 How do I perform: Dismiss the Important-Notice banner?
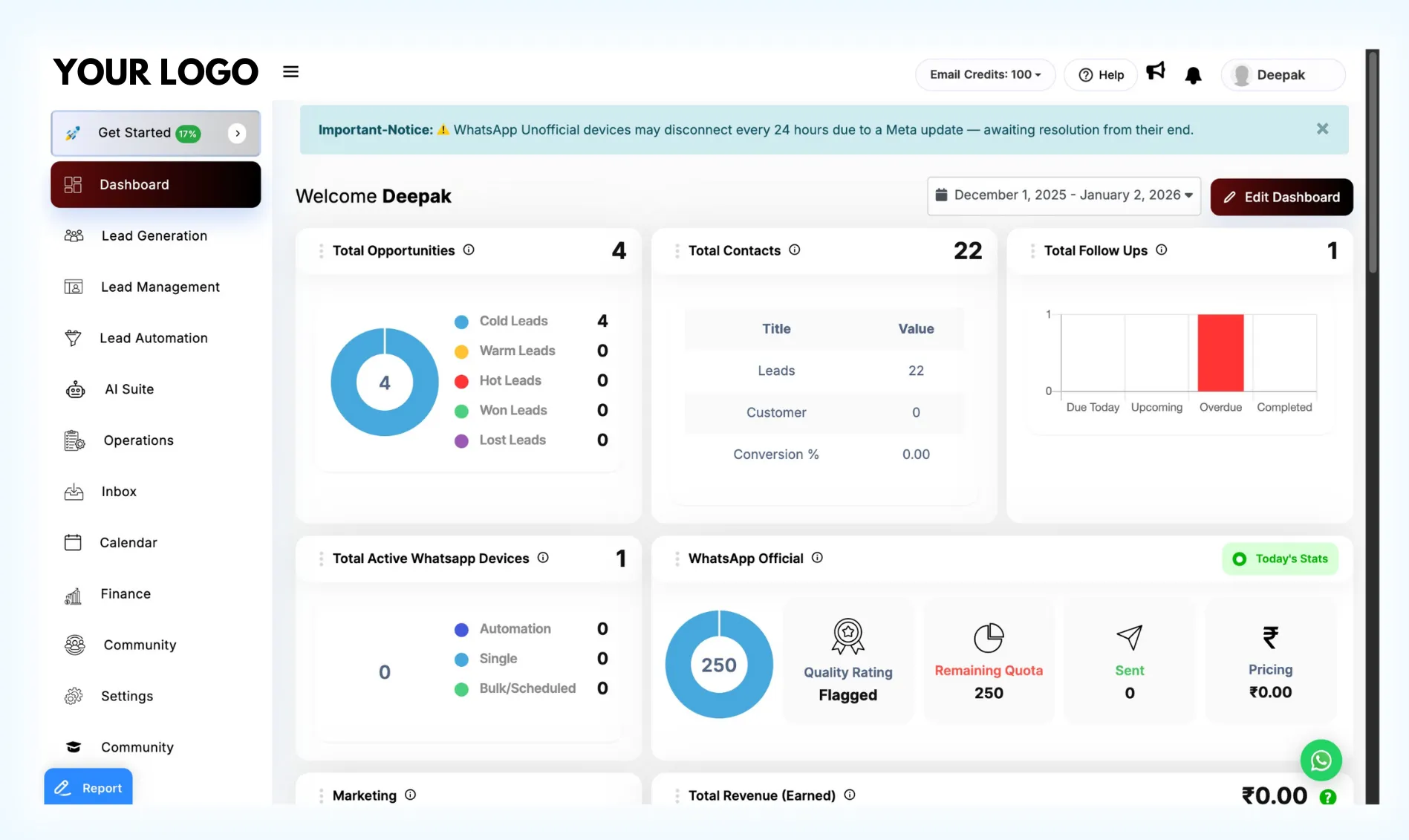pos(1322,129)
